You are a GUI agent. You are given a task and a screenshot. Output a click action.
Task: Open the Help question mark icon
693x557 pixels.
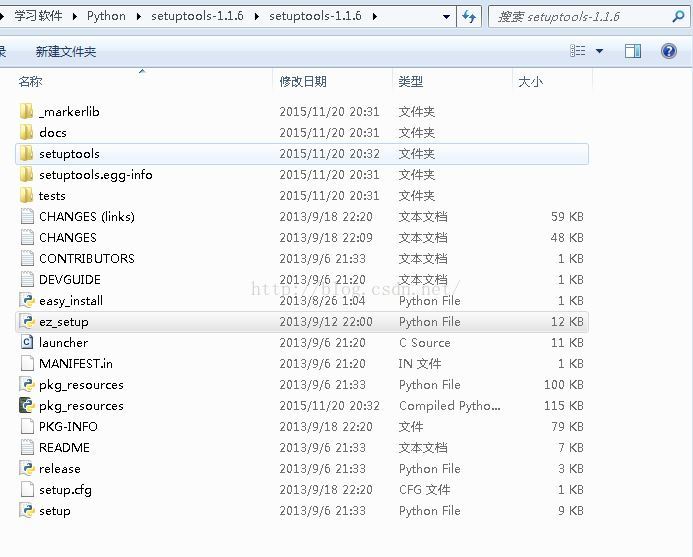(x=669, y=51)
